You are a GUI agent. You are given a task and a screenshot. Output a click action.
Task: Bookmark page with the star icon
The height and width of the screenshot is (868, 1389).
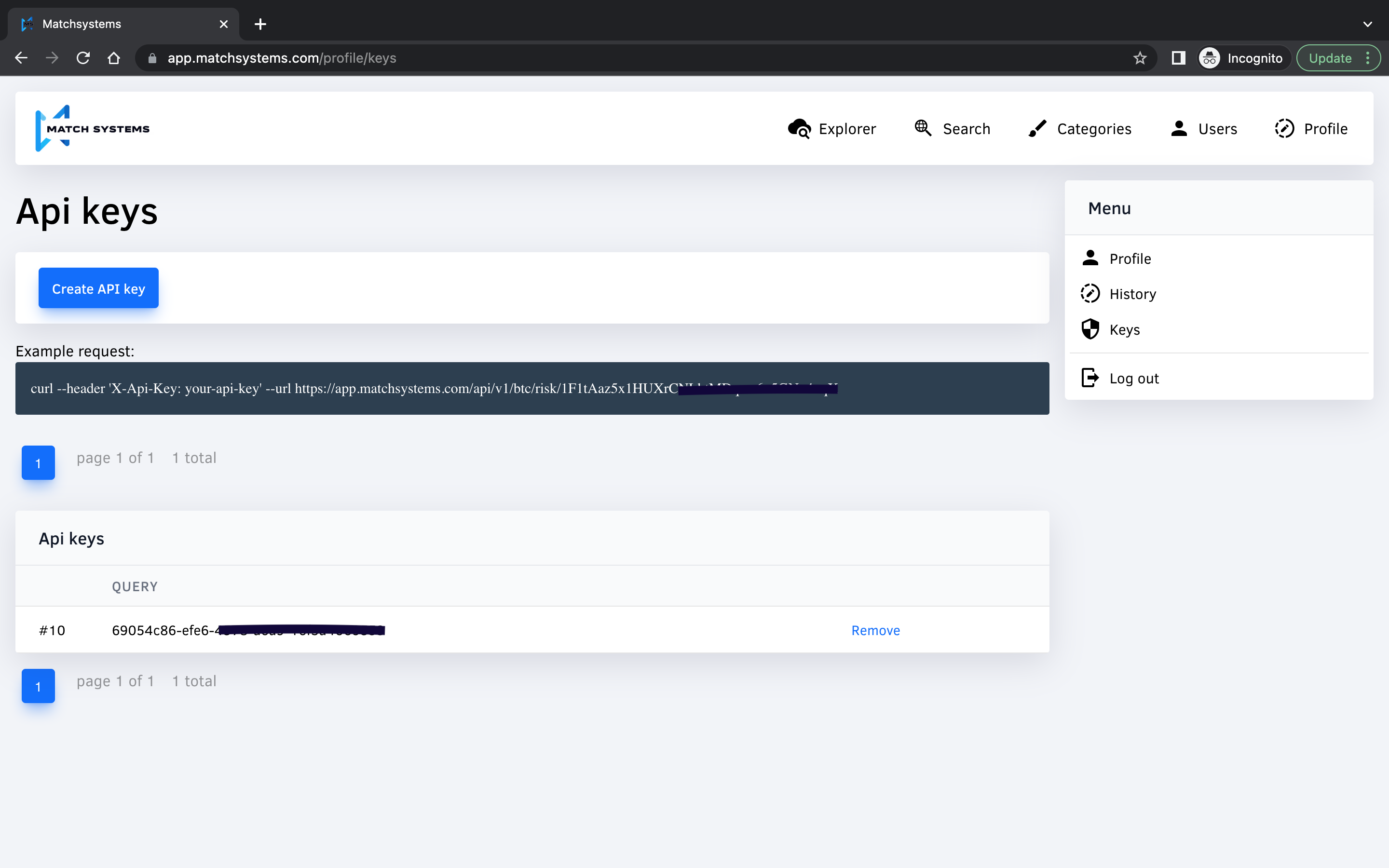[1140, 58]
